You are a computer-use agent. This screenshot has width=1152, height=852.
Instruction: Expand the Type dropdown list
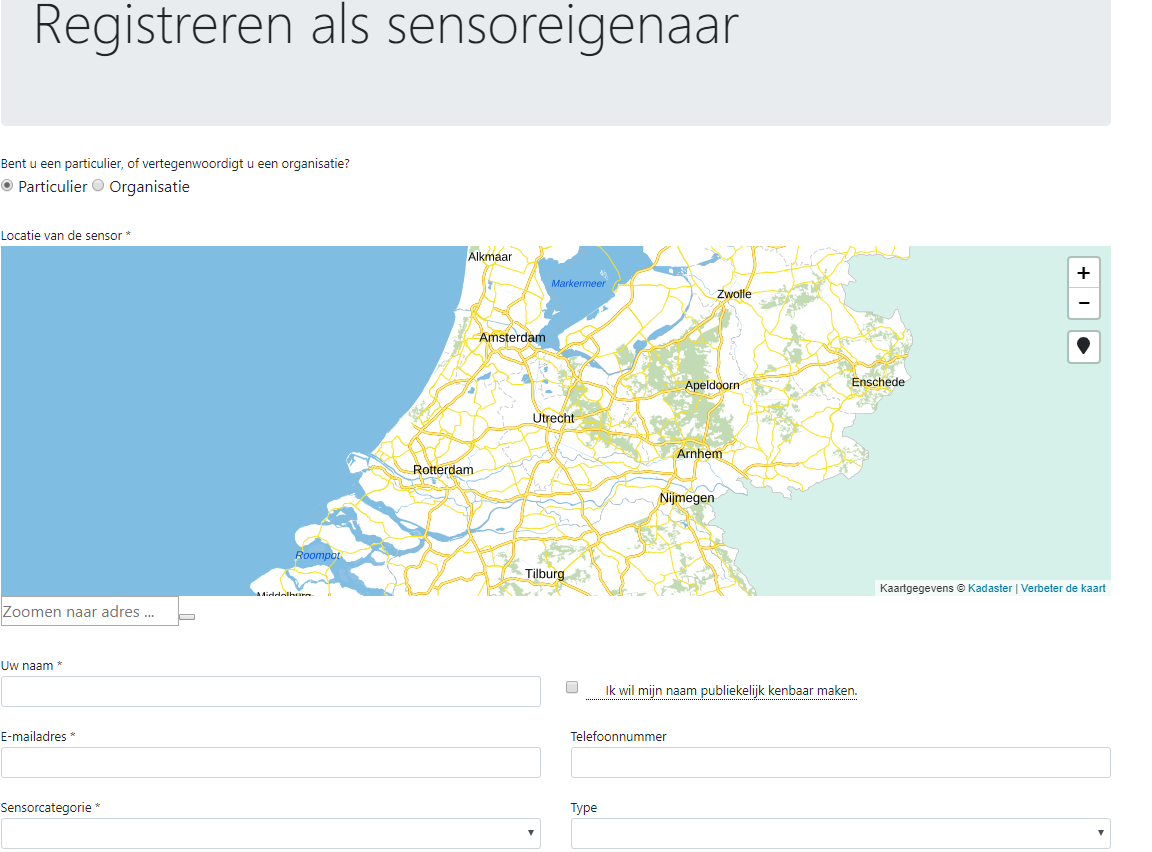840,833
